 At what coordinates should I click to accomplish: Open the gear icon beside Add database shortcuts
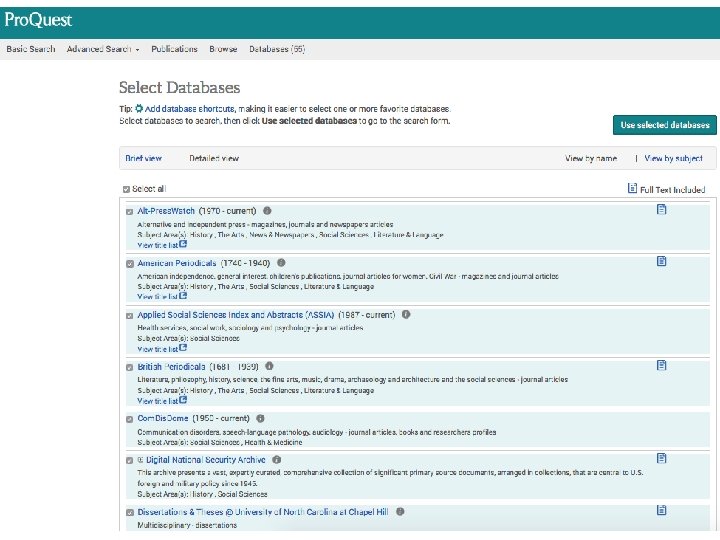tap(139, 109)
